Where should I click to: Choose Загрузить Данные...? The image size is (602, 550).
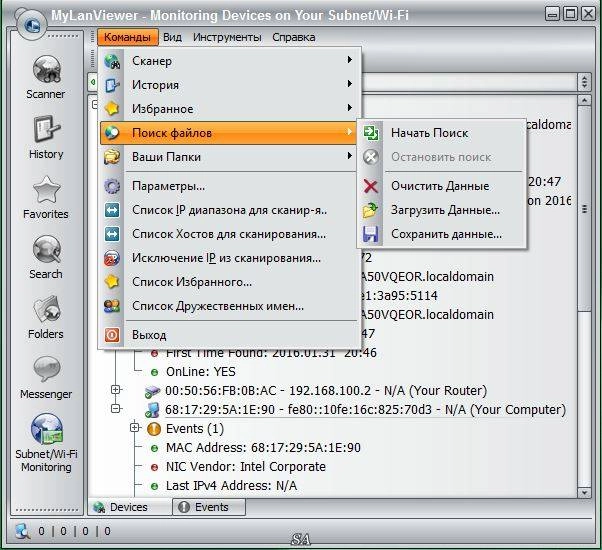click(442, 210)
